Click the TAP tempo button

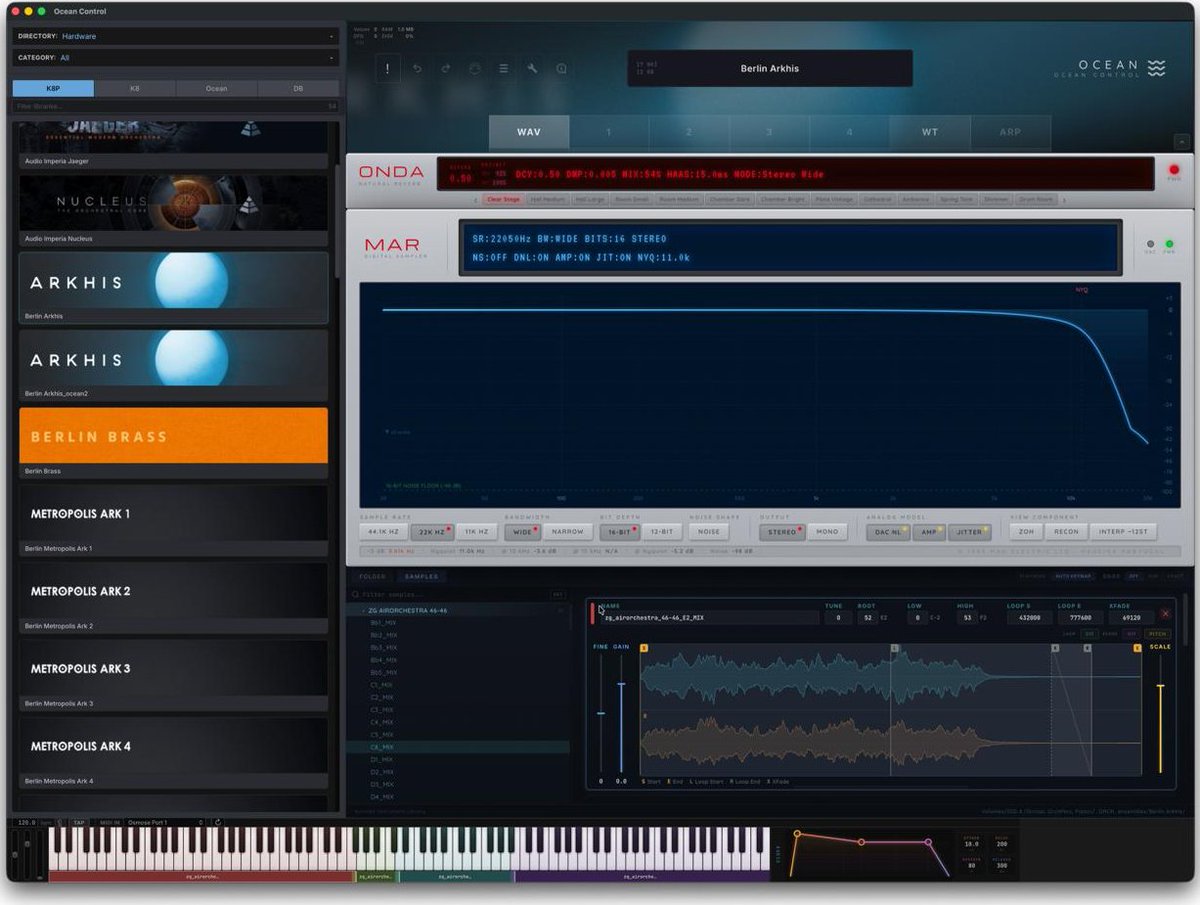click(79, 823)
